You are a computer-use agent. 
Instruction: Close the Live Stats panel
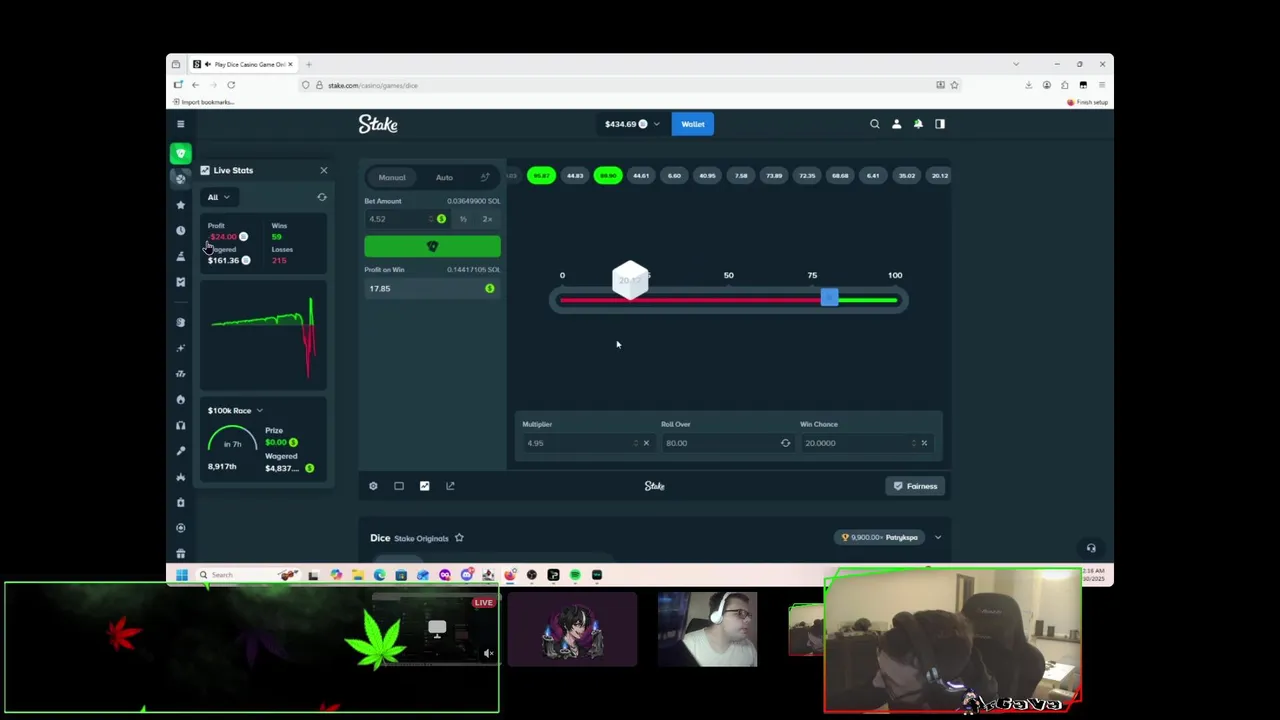click(x=323, y=171)
